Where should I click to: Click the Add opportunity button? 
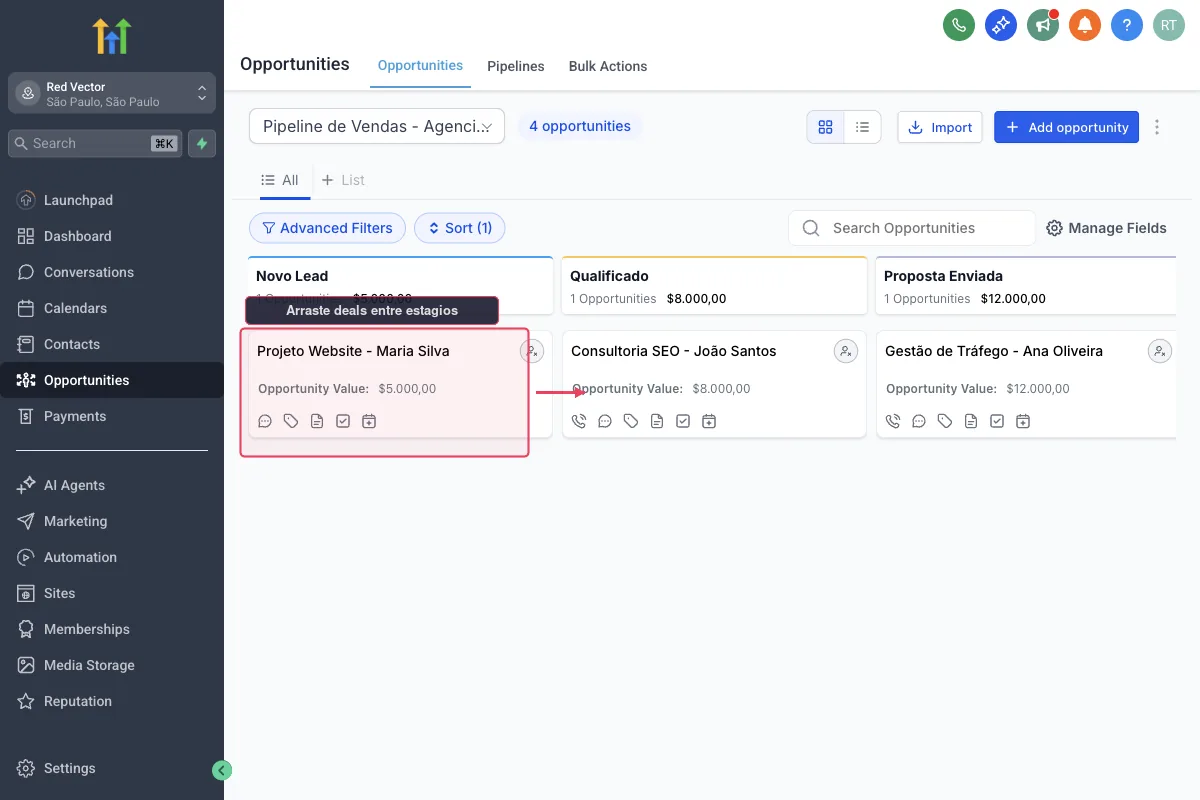(1066, 127)
